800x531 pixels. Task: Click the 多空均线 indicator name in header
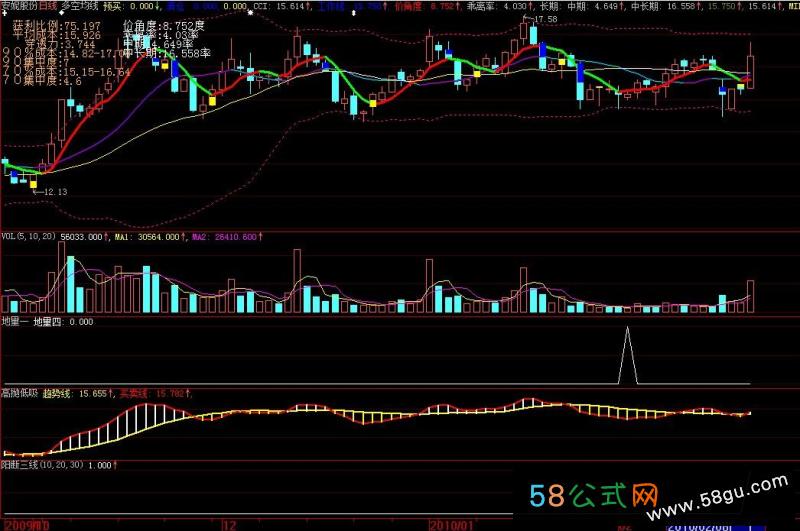[x=79, y=6]
